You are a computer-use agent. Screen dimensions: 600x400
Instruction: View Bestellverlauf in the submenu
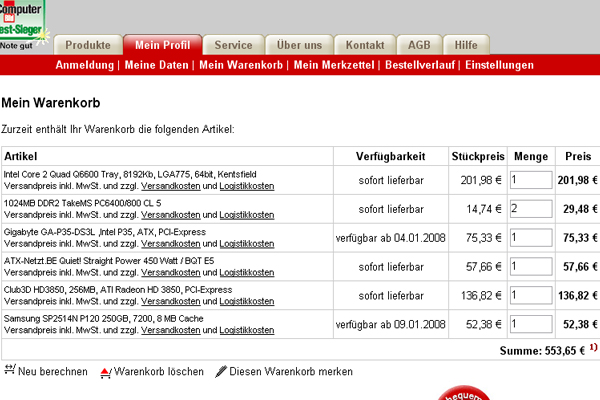click(420, 65)
